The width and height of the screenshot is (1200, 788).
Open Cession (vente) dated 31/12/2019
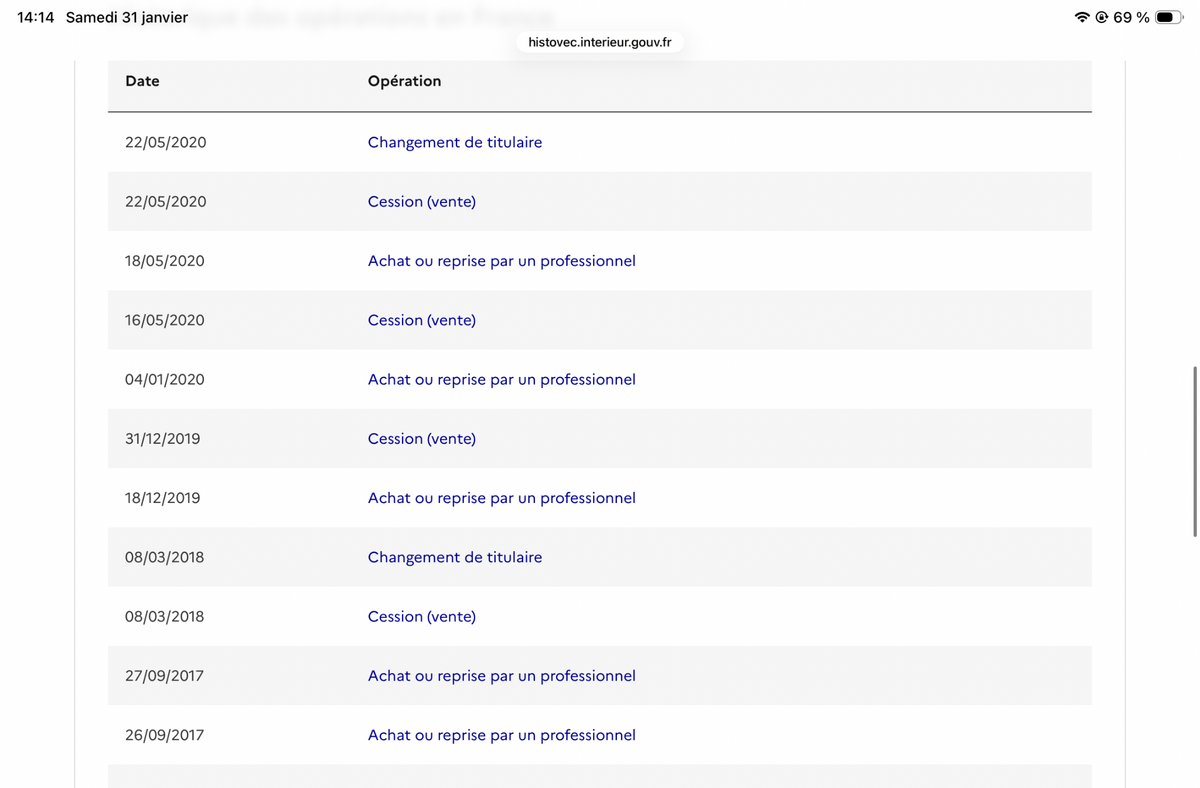coord(422,438)
